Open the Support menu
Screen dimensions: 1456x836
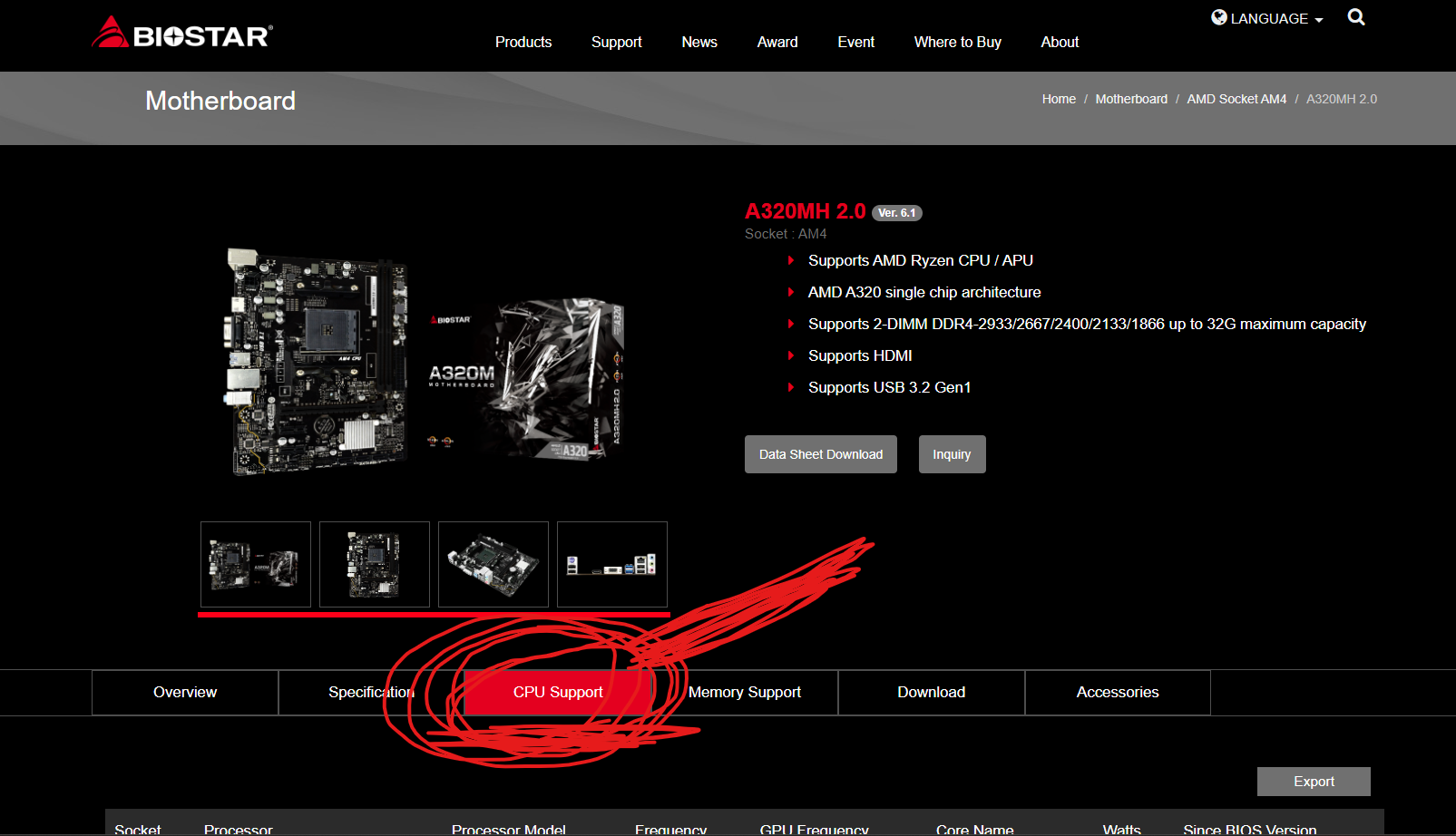click(x=617, y=42)
